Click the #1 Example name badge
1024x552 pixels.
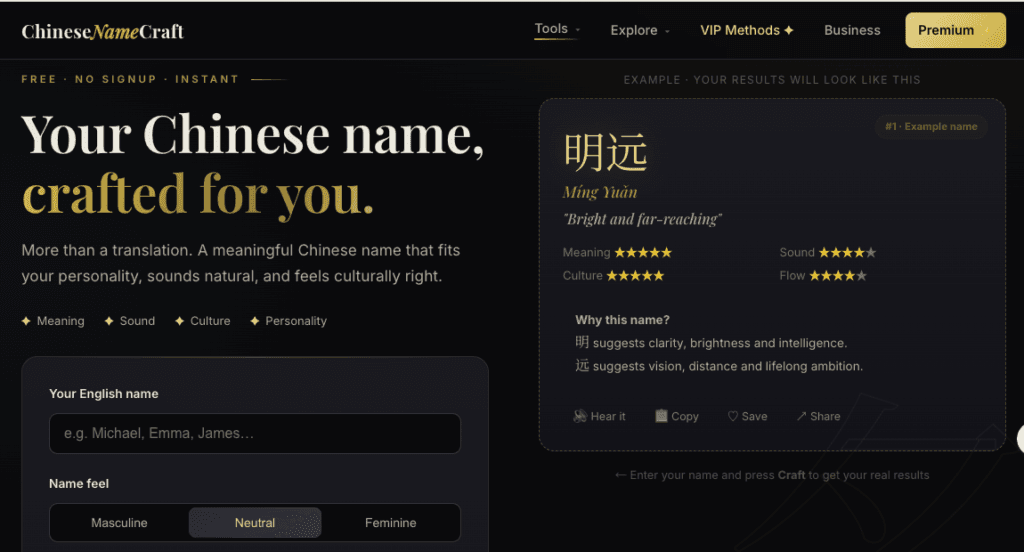(x=931, y=127)
